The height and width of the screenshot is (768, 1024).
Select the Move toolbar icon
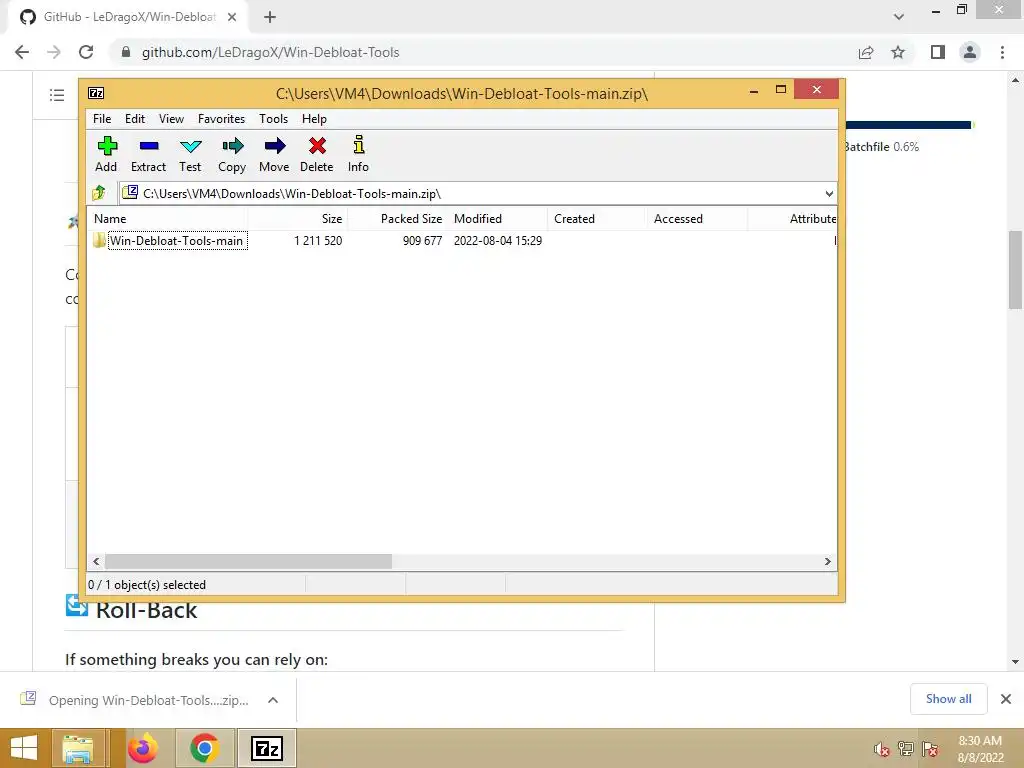pos(274,154)
